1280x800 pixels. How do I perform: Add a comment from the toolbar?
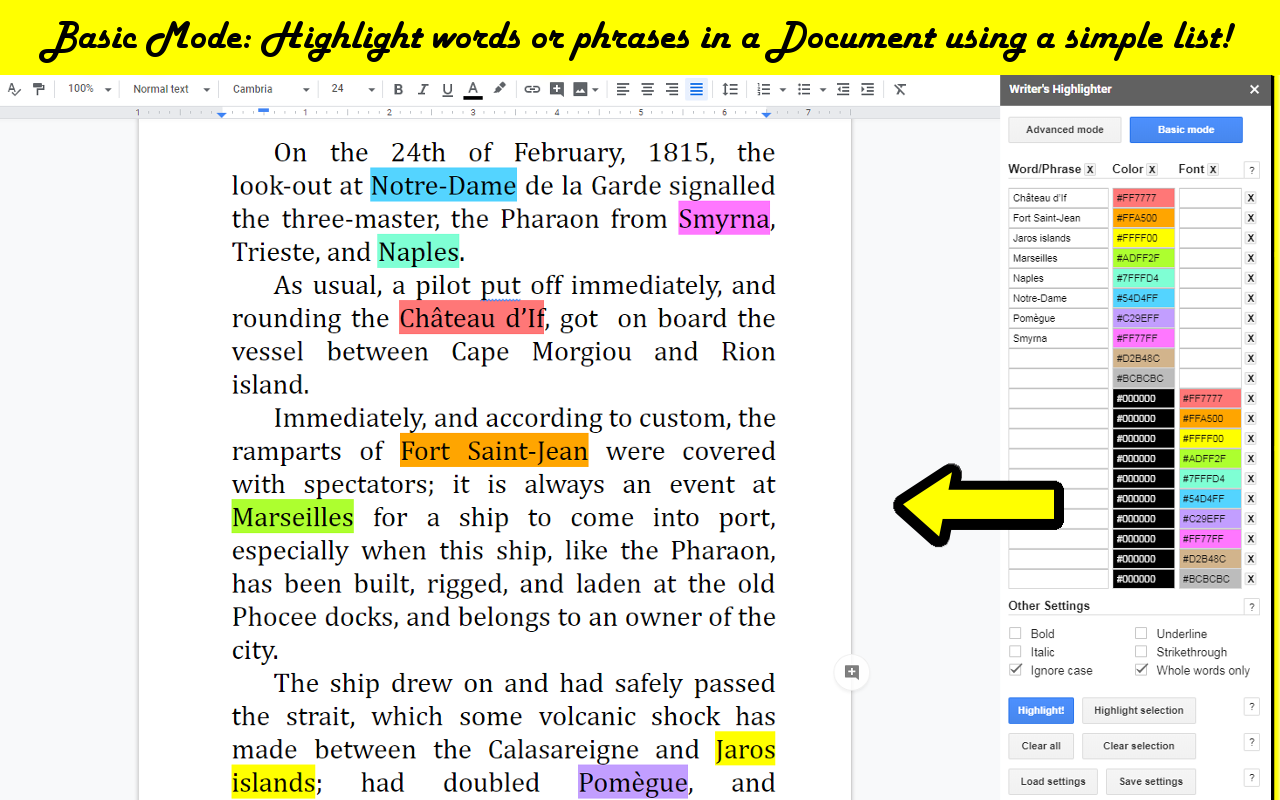(x=557, y=89)
